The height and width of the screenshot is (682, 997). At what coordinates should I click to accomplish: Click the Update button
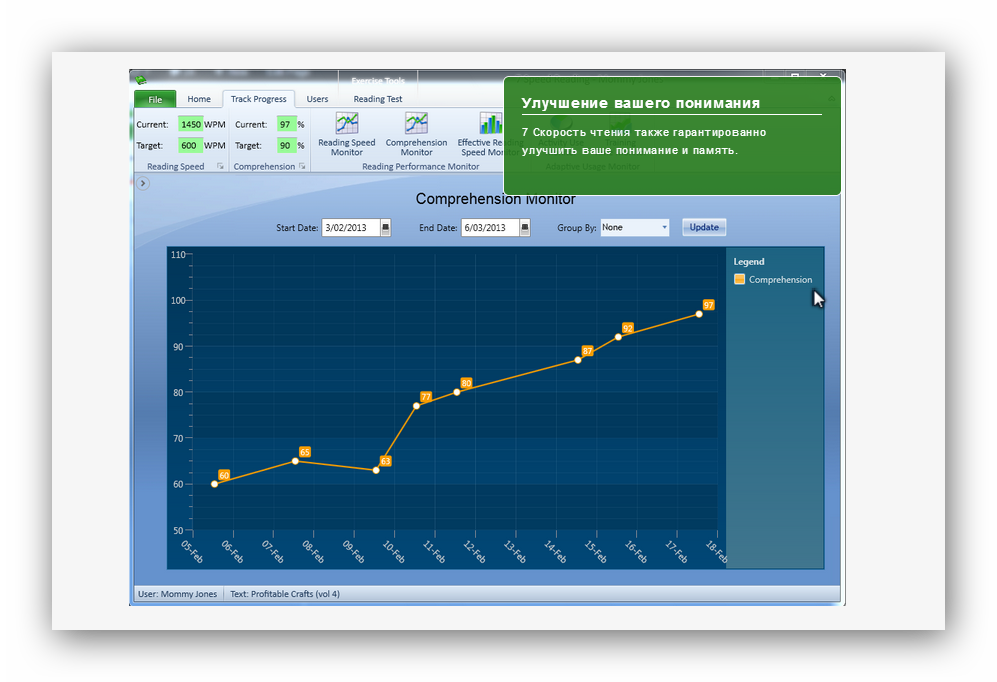(704, 227)
